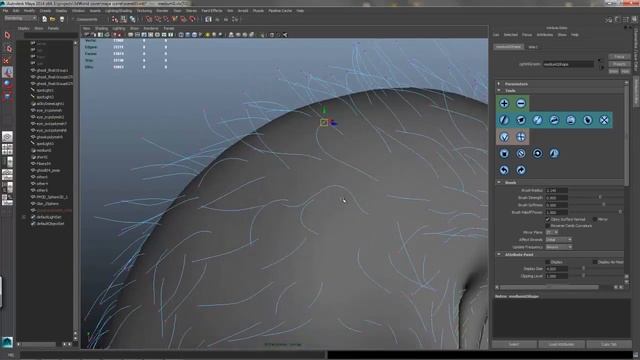Click the Presets button
640x360 pixels.
[x=619, y=64]
